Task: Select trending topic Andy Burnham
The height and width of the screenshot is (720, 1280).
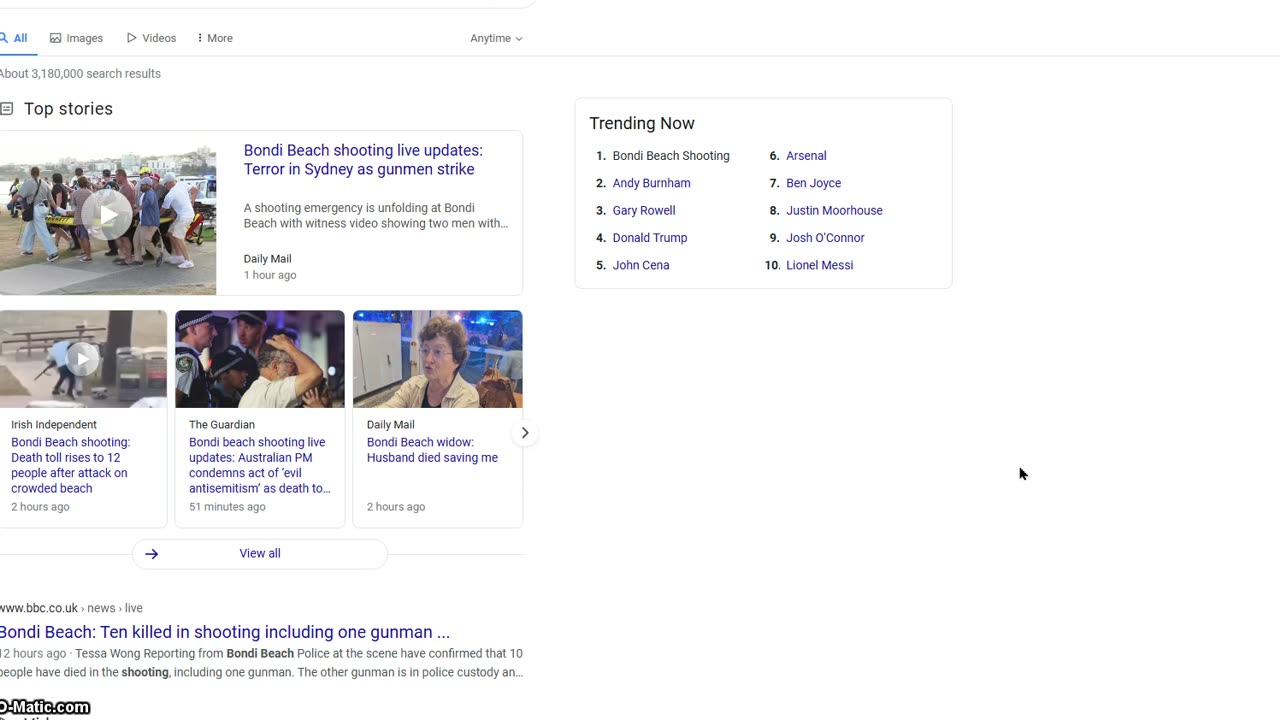Action: click(651, 183)
